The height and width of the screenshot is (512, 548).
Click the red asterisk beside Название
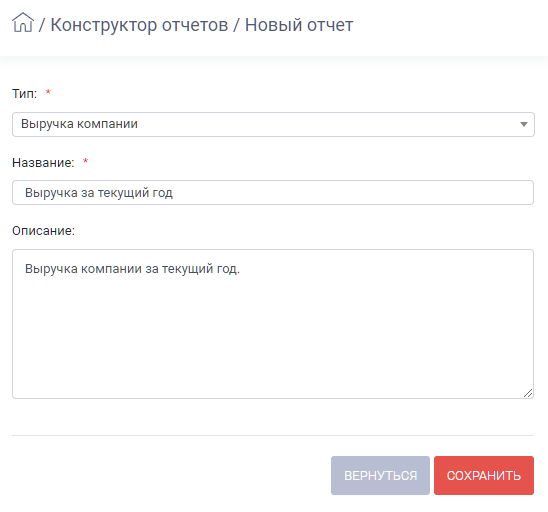(85, 161)
